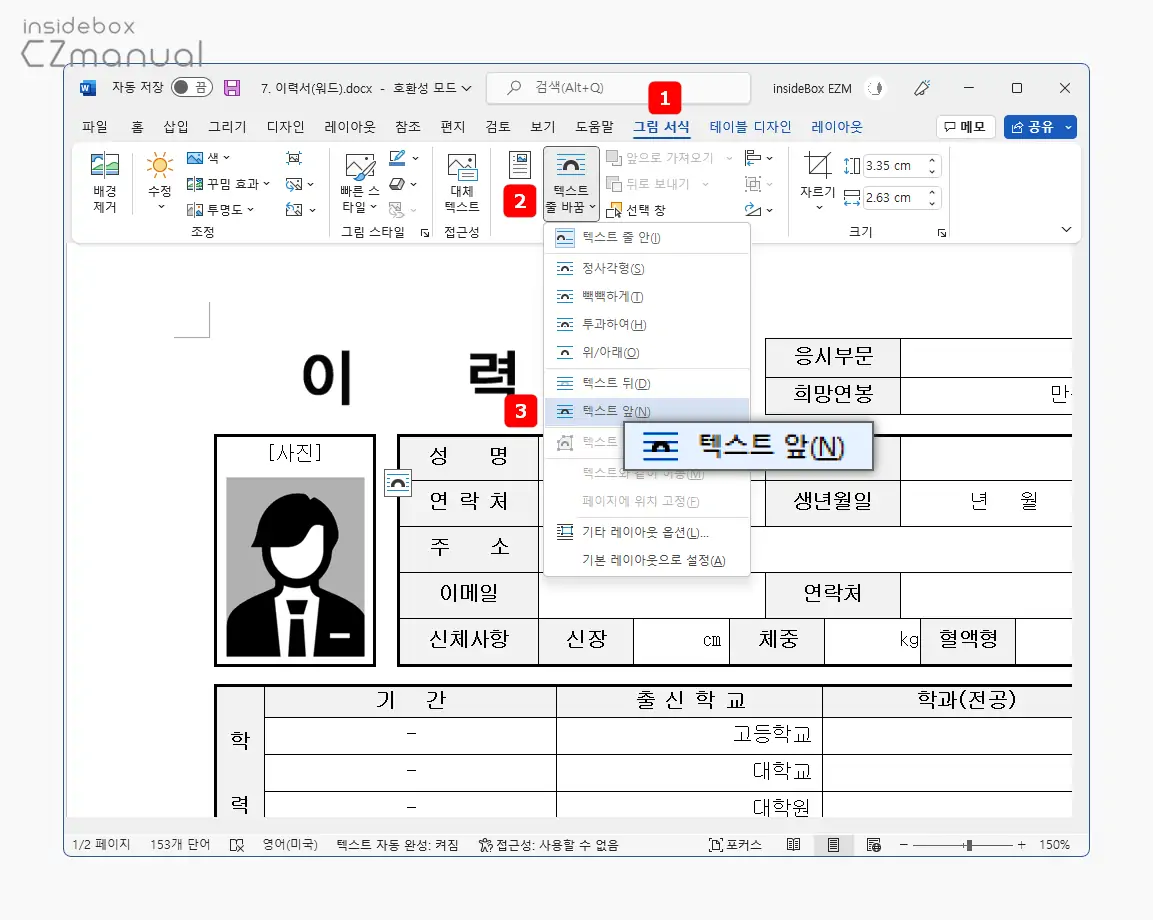
Task: Toggle the AutoSave (자동 저장) switch
Action: tap(192, 88)
